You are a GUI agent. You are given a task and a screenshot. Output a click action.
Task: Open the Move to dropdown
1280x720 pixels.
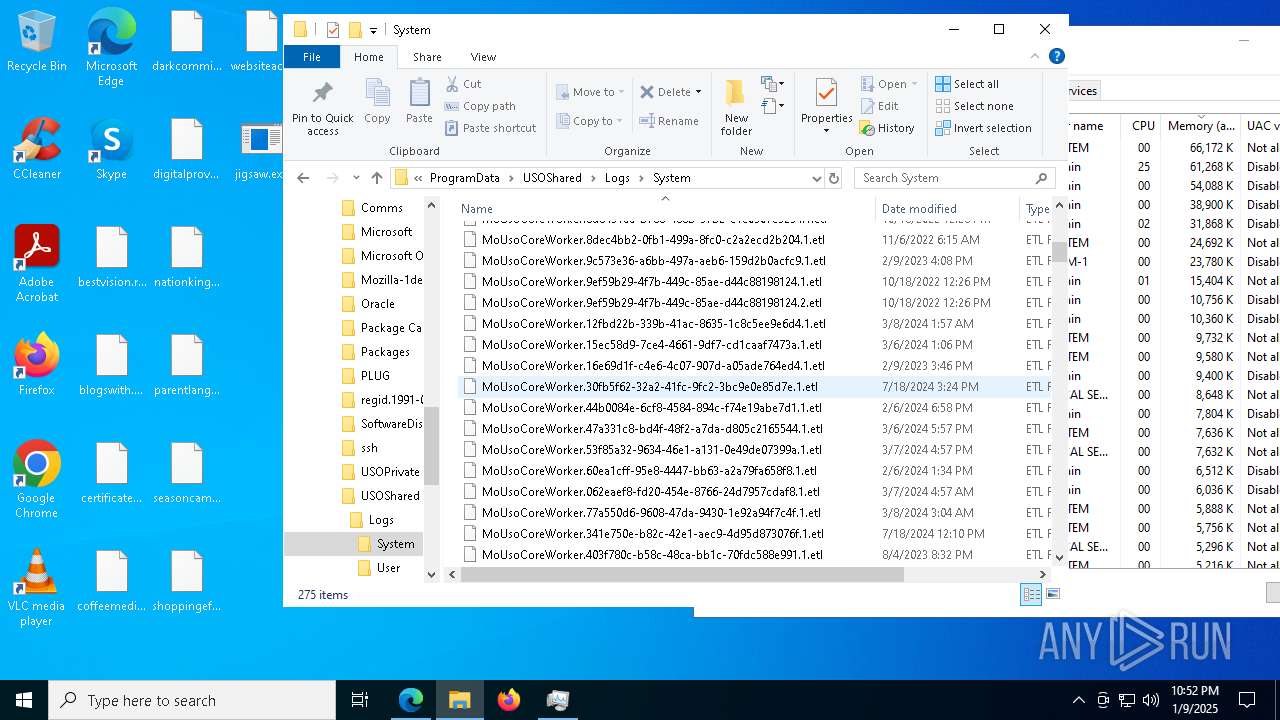[x=590, y=92]
